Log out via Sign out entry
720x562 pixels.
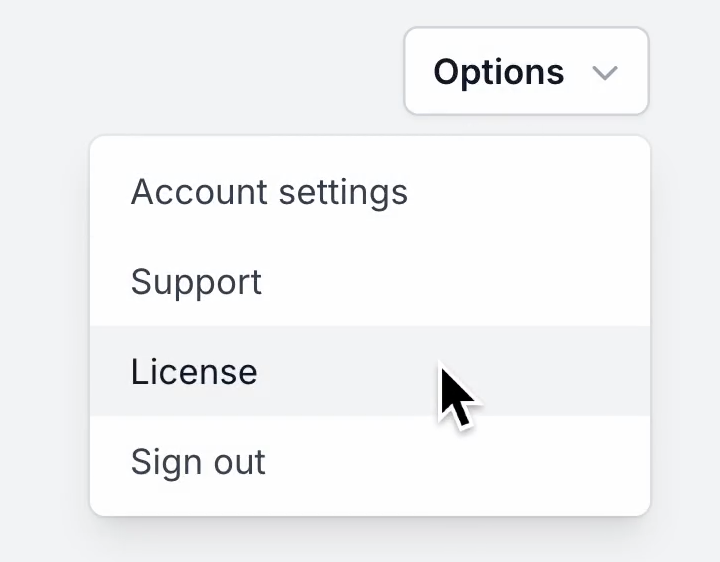pos(370,461)
